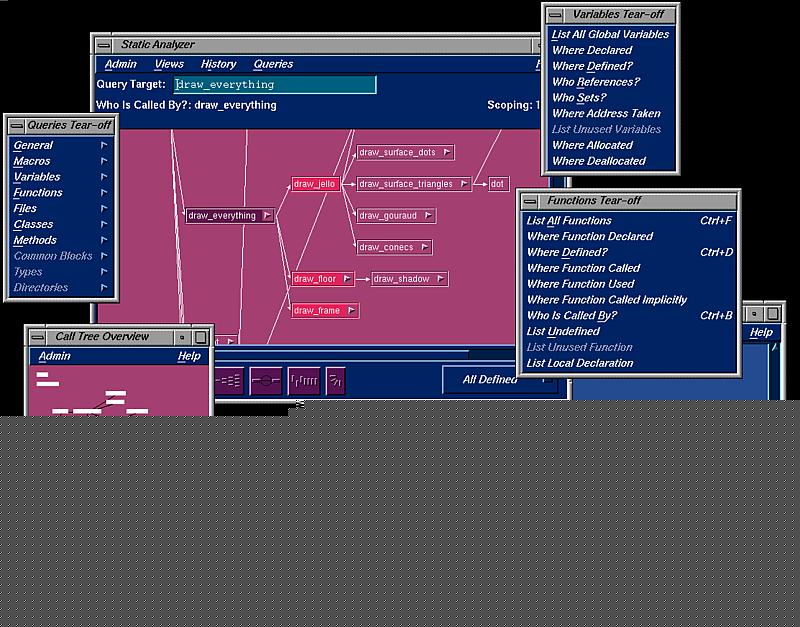Screen dimensions: 800x627
Task: Open the Methods submenu in Queries Tear-off
Action: click(x=61, y=240)
